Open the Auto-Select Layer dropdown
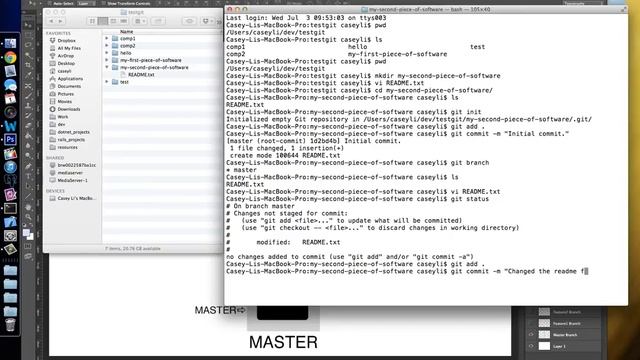 click(86, 3)
